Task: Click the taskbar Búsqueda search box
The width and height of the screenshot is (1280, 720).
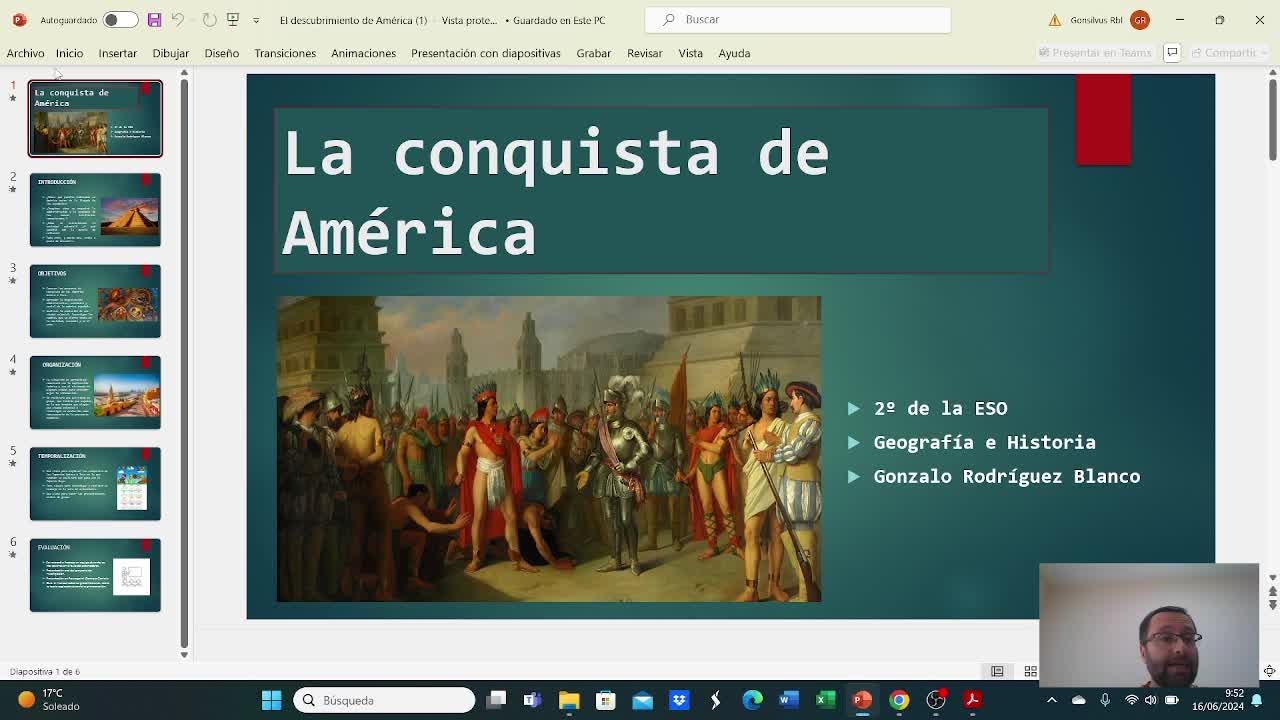Action: (384, 700)
